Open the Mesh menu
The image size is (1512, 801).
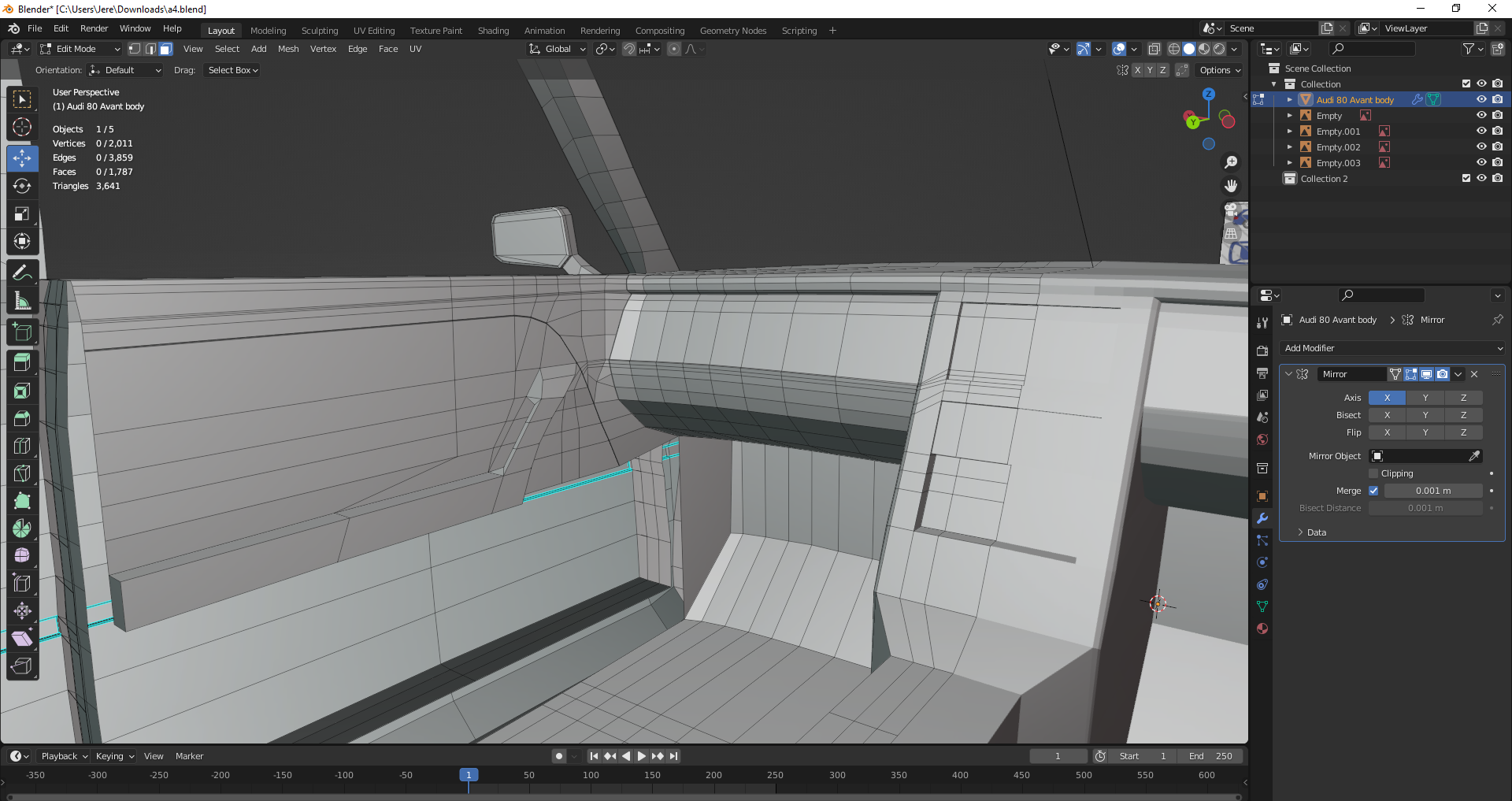click(x=288, y=49)
